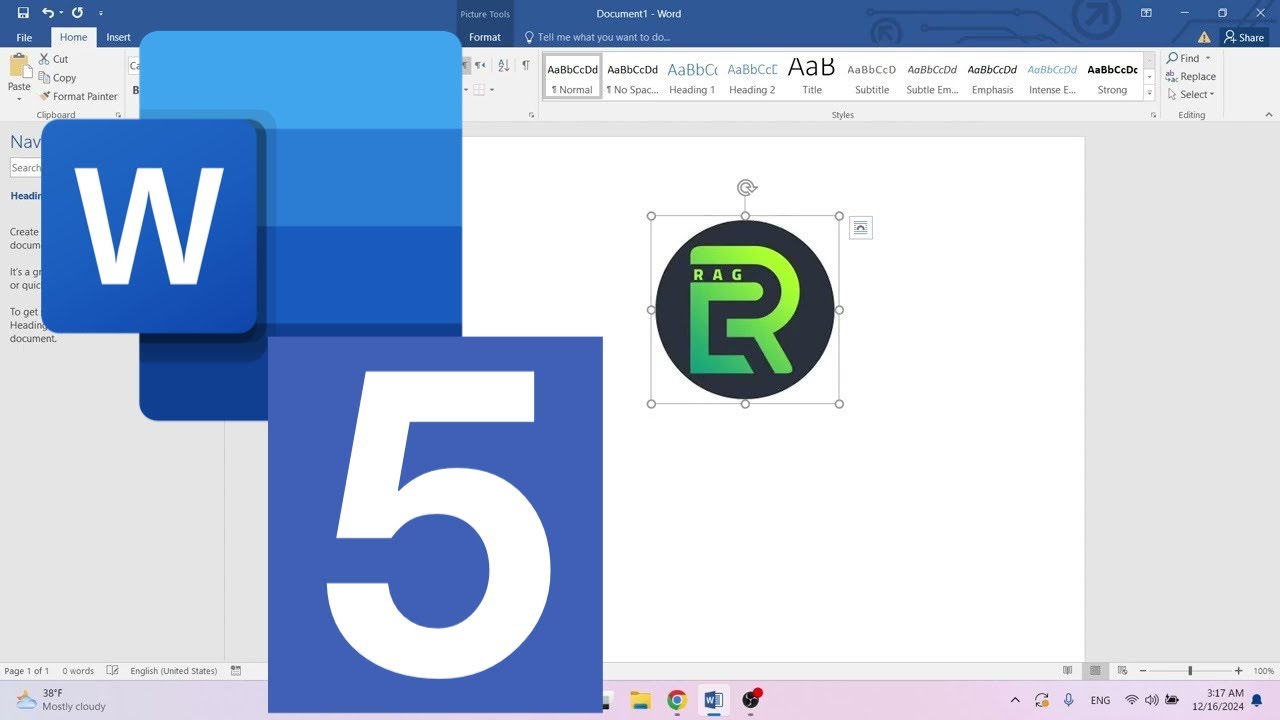This screenshot has width=1280, height=720.
Task: Click the zoom slider handle
Action: (1190, 671)
